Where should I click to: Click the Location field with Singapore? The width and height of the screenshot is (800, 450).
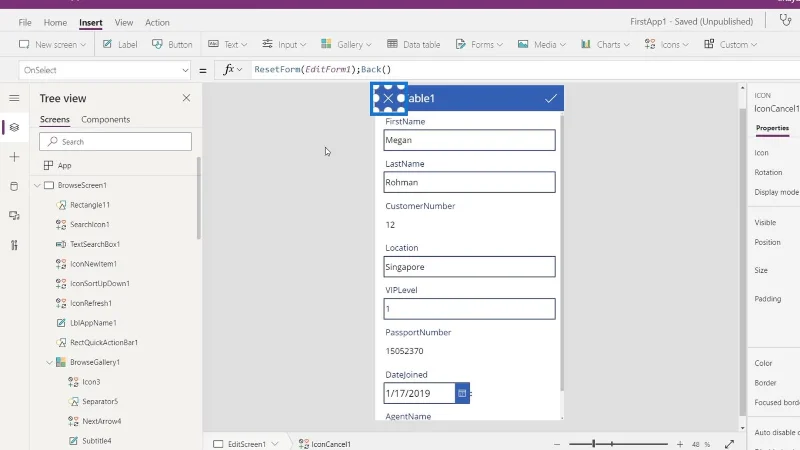coord(469,267)
